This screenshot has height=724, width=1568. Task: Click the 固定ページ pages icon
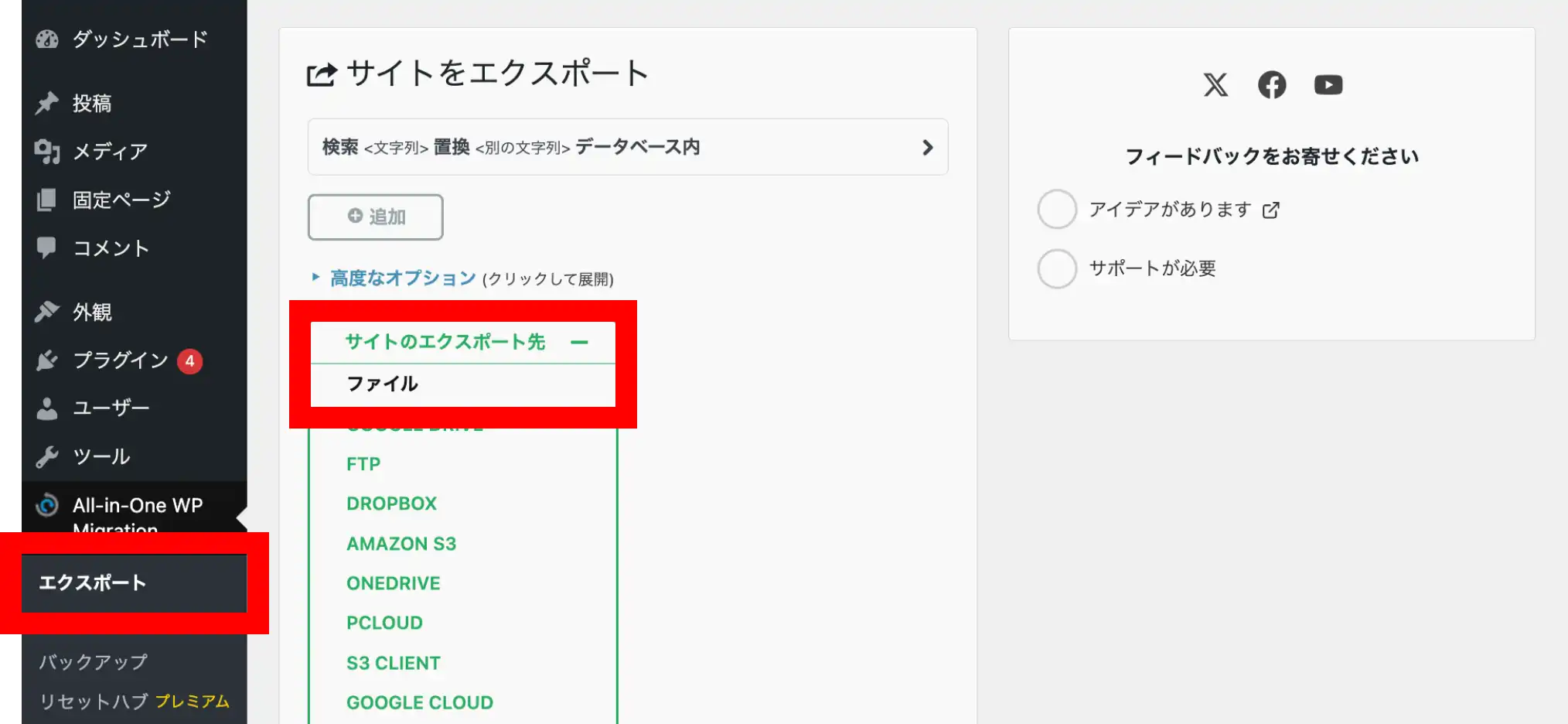click(48, 200)
